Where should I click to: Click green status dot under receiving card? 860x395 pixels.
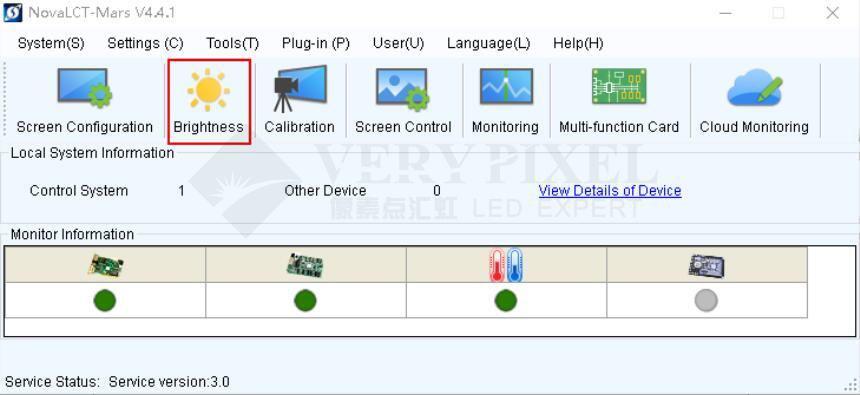tap(305, 301)
